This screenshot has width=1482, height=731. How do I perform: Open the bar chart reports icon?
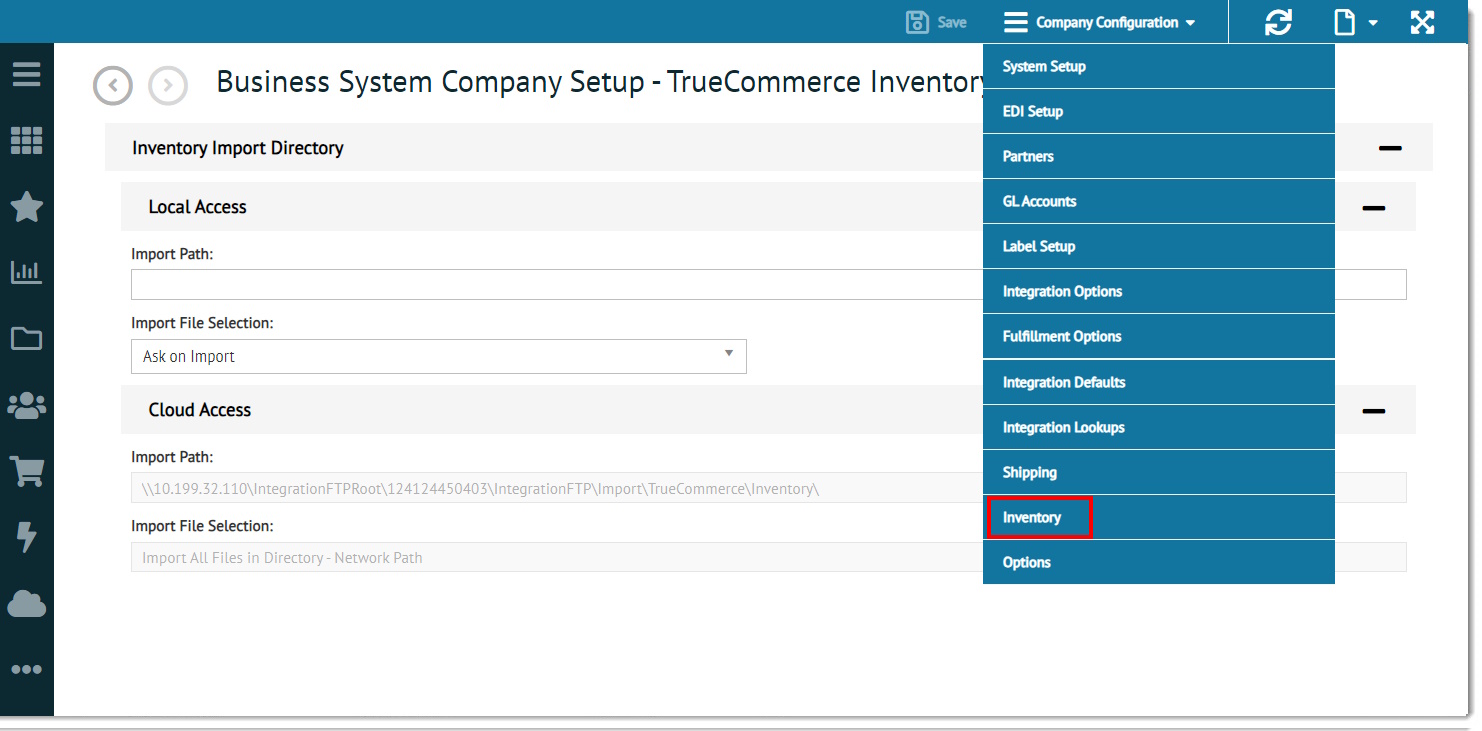coord(26,272)
